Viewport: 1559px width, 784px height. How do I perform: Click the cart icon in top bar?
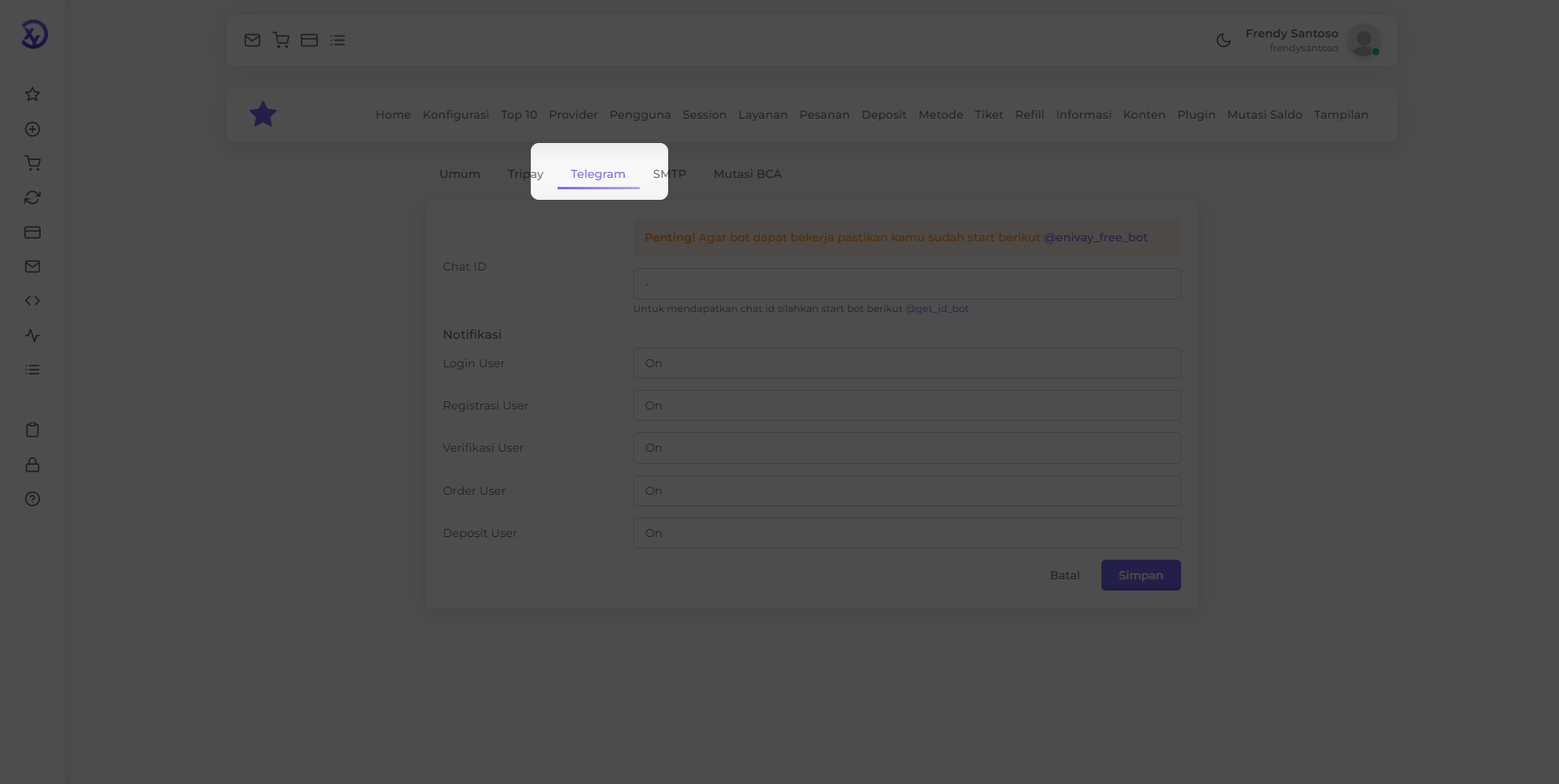[281, 40]
